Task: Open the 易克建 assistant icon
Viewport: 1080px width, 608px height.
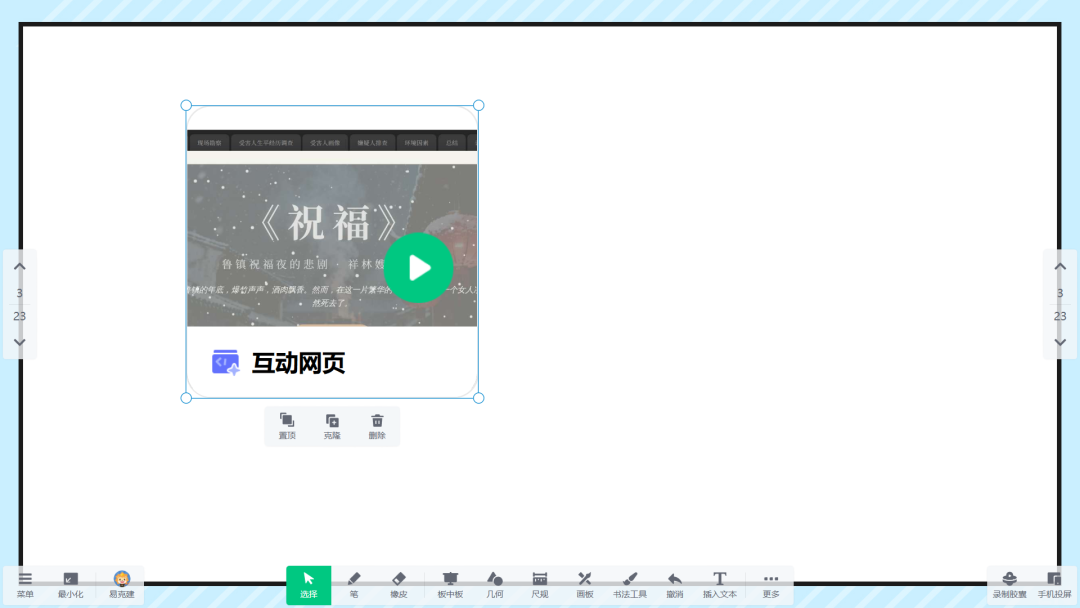Action: 122,585
